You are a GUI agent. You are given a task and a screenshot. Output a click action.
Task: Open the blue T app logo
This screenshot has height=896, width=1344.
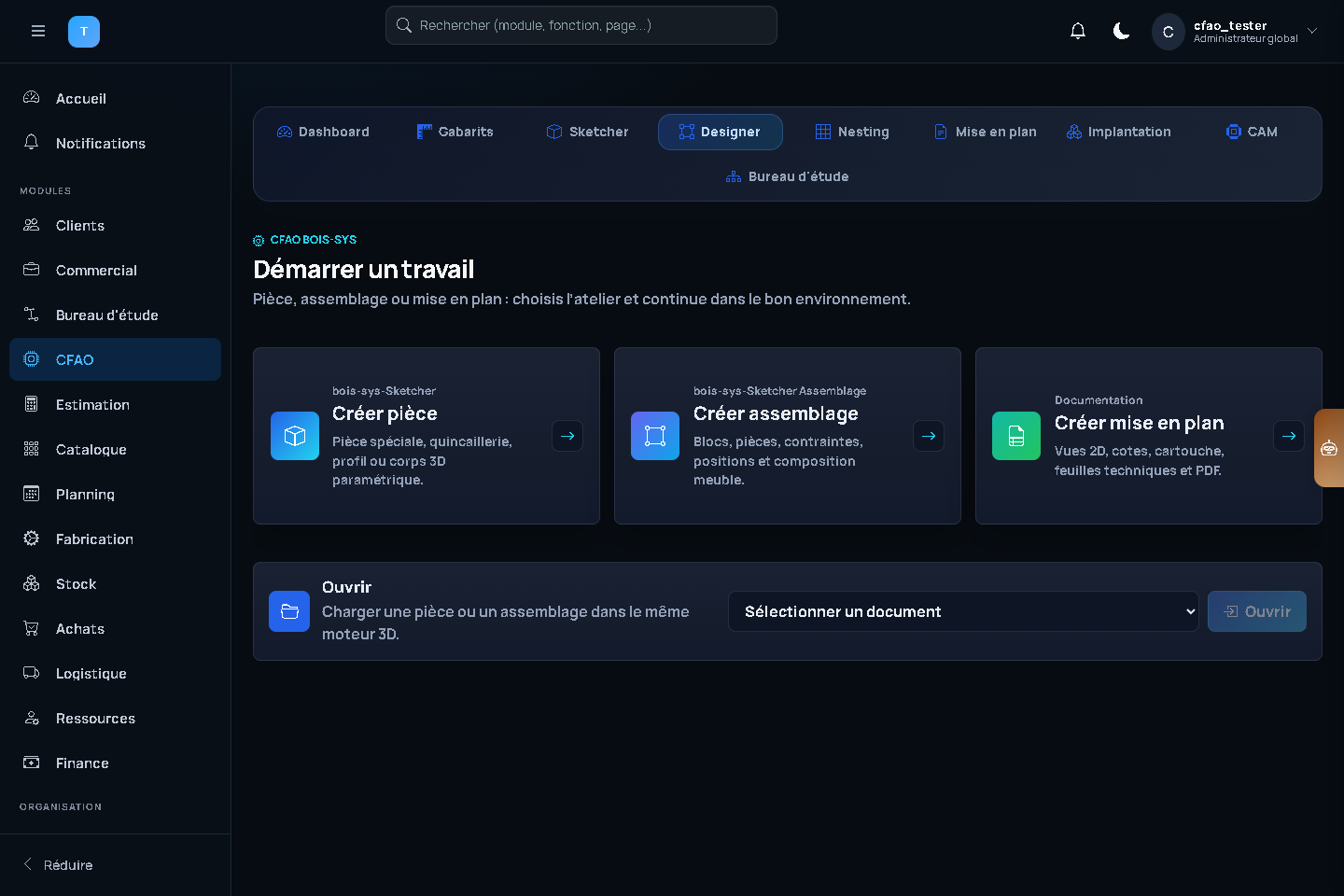point(84,32)
